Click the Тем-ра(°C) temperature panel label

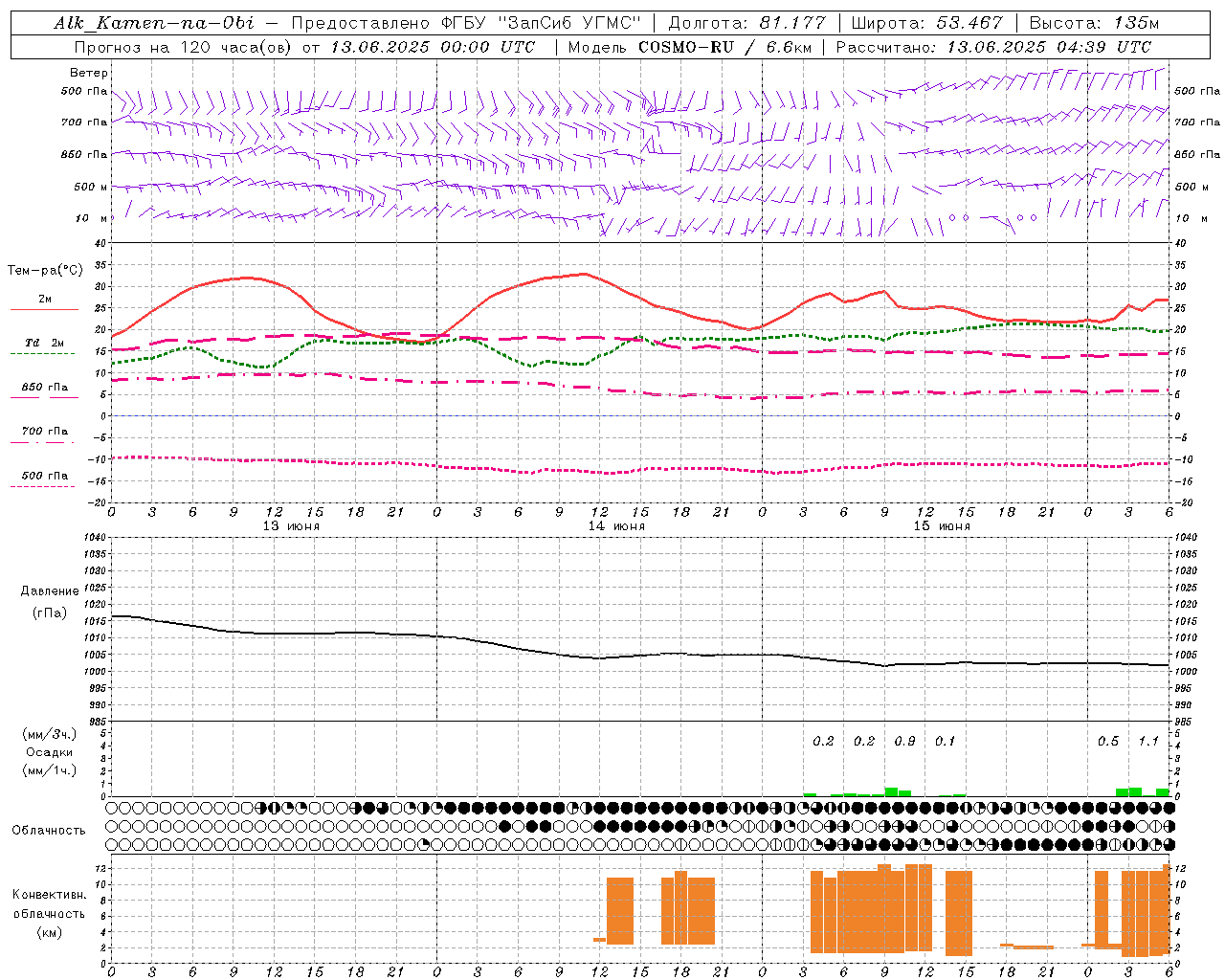(x=45, y=271)
